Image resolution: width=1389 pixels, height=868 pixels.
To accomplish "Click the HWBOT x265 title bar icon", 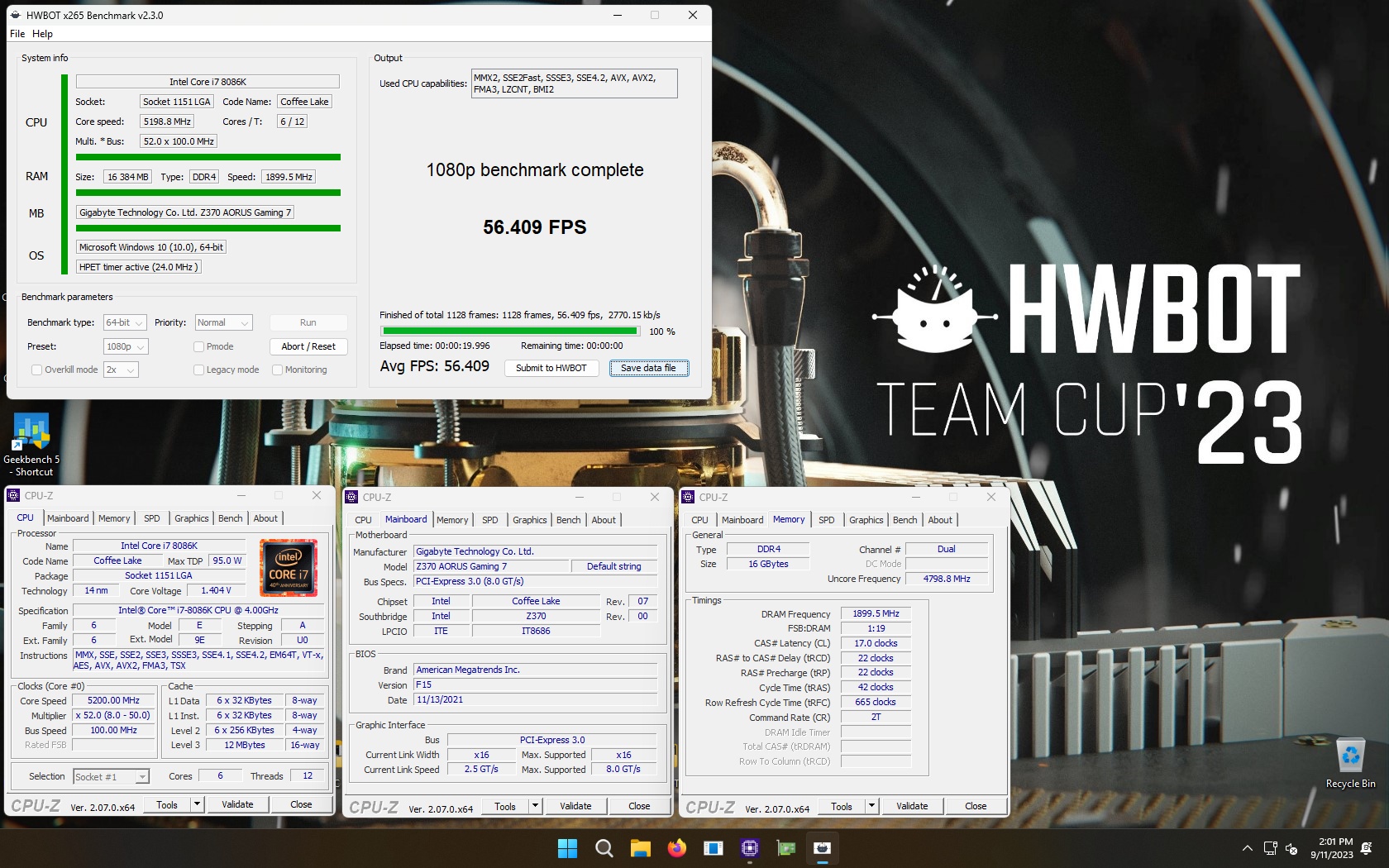I will coord(15,15).
